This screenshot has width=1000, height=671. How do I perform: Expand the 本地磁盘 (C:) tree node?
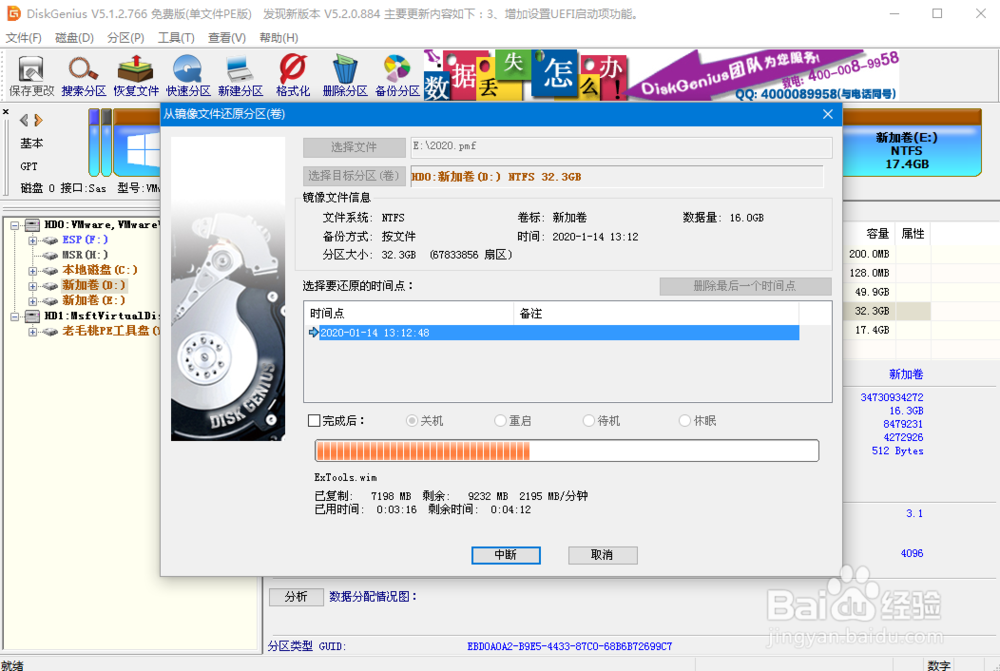coord(32,270)
